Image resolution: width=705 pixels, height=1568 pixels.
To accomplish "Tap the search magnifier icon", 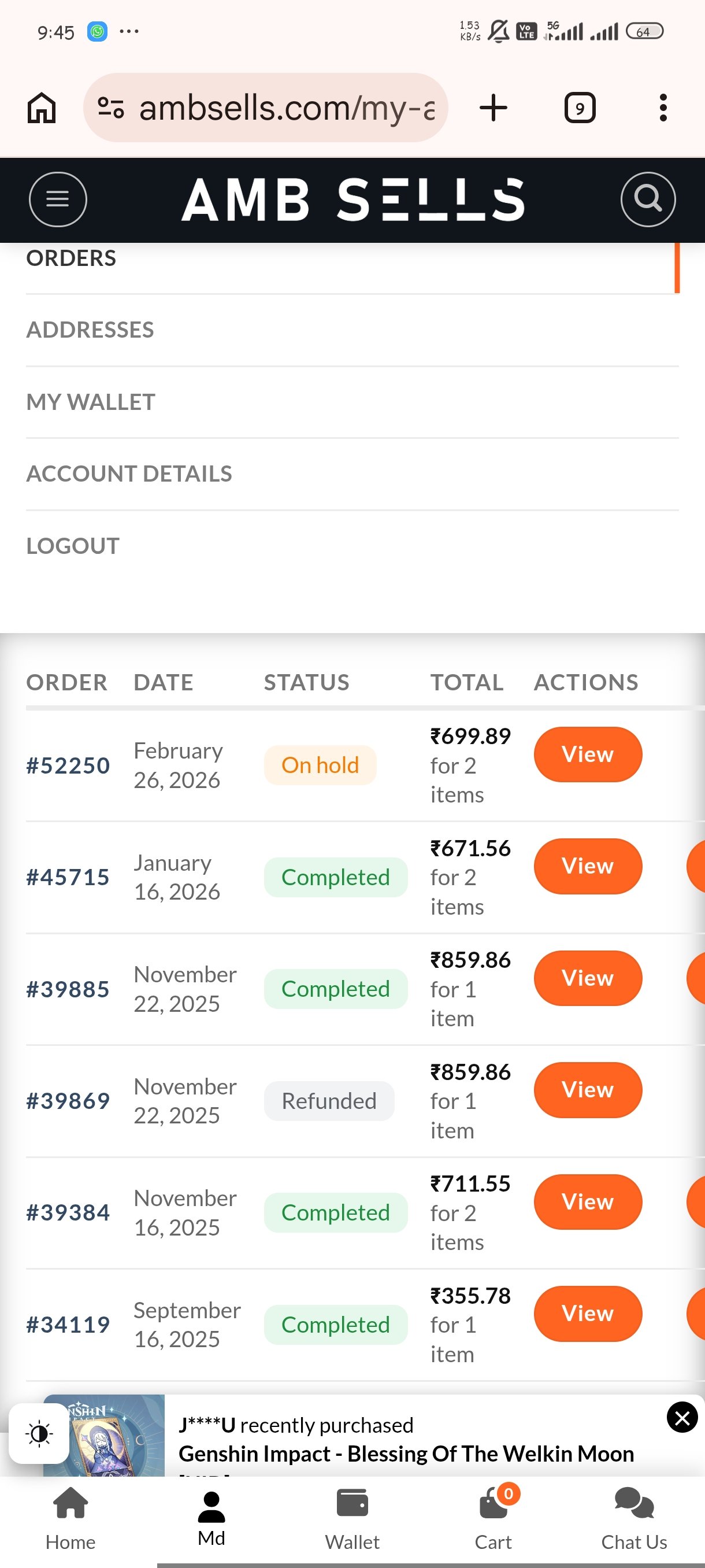I will click(x=647, y=199).
